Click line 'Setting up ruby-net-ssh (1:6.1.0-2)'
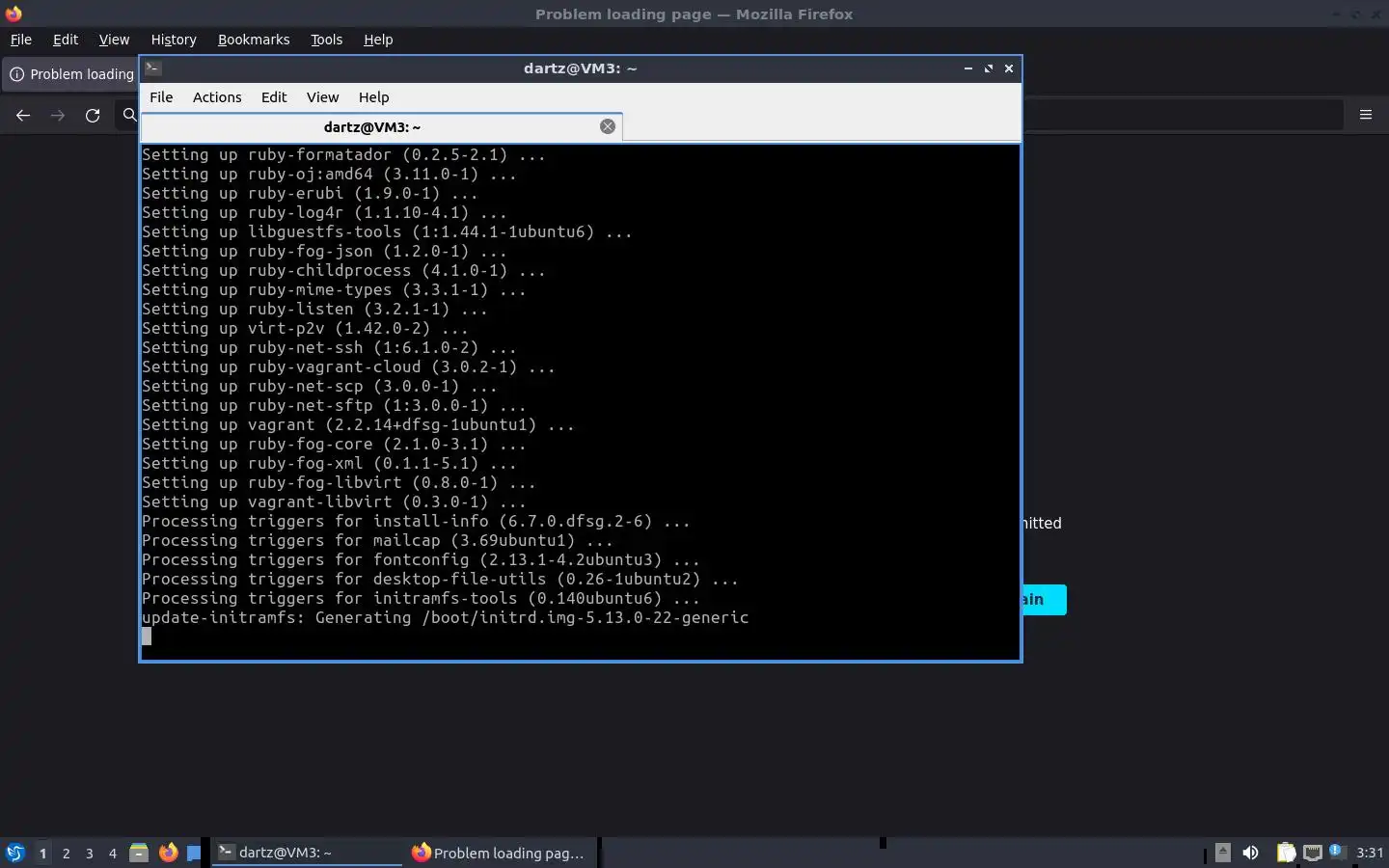The width and height of the screenshot is (1389, 868). point(329,347)
